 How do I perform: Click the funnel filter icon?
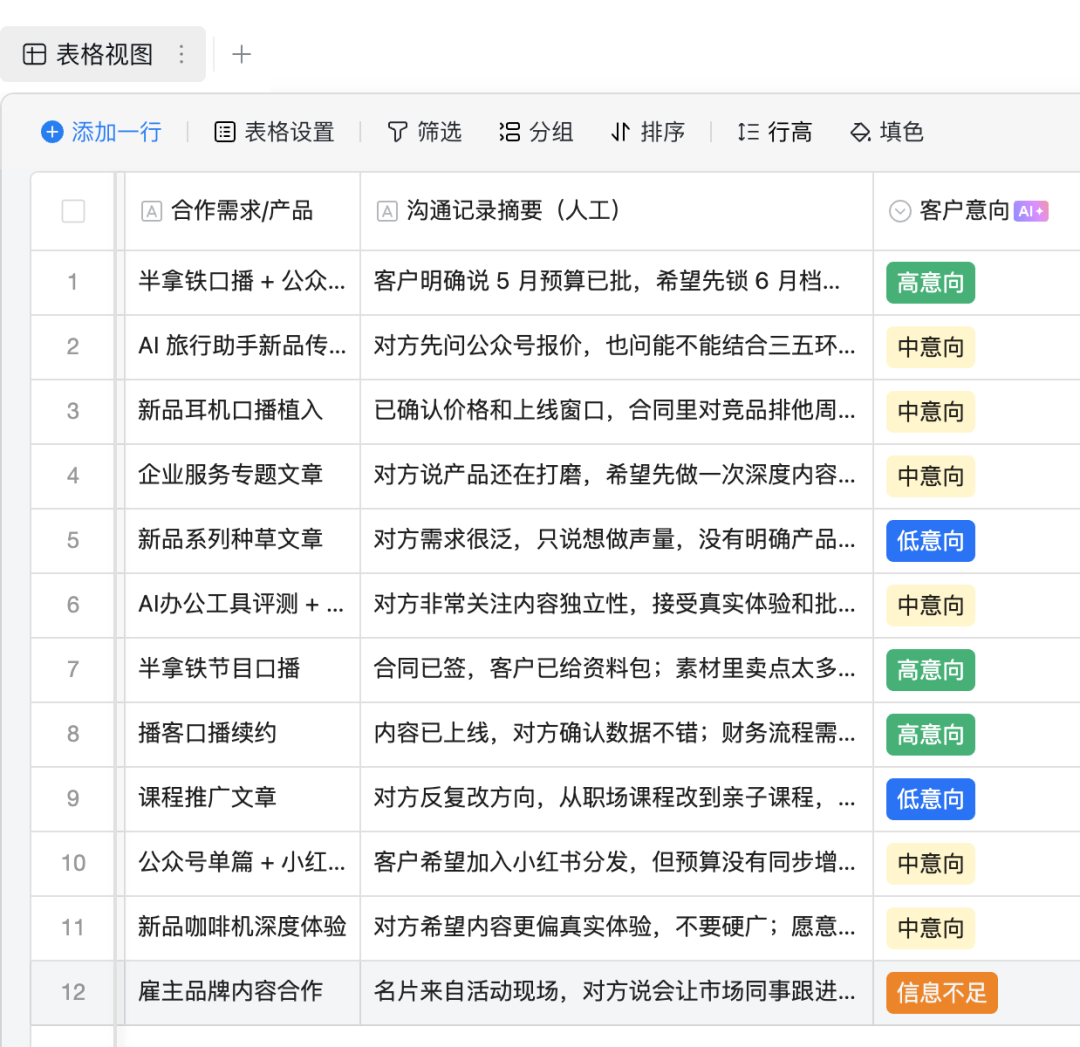point(397,132)
